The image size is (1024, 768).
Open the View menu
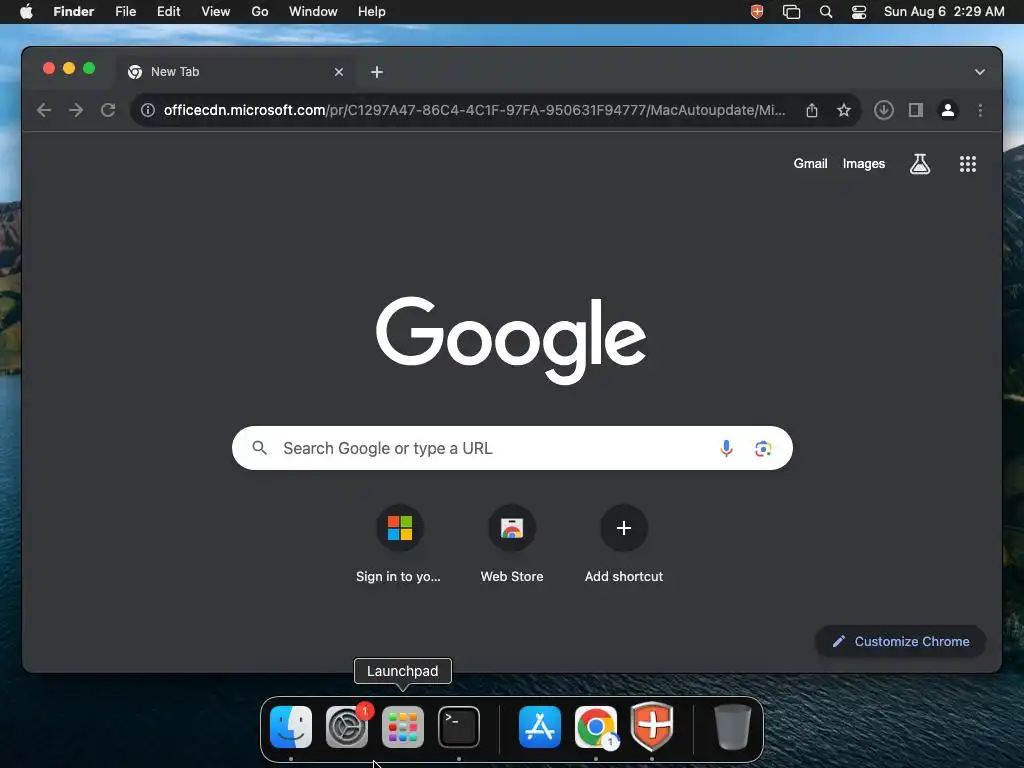pyautogui.click(x=216, y=12)
